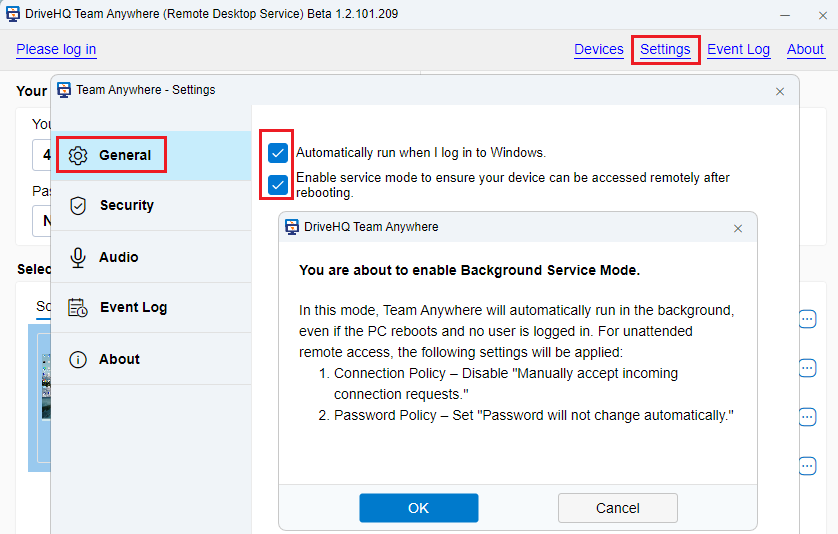Click the Team Anywhere - Settings window icon
This screenshot has height=534, width=838.
[64, 90]
